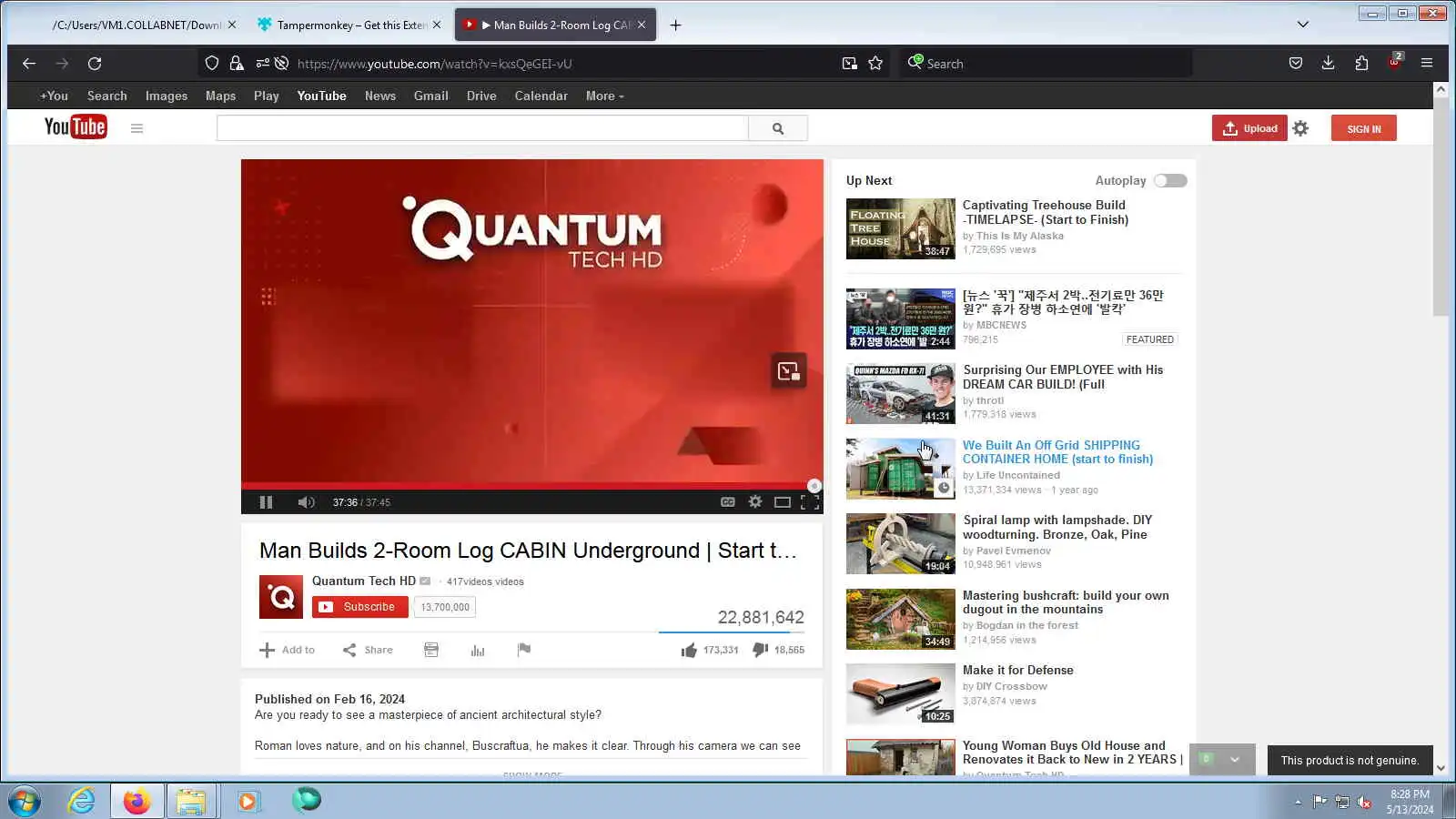Click the YouTube search magnifier button
Image resolution: width=1456 pixels, height=819 pixels.
click(778, 128)
